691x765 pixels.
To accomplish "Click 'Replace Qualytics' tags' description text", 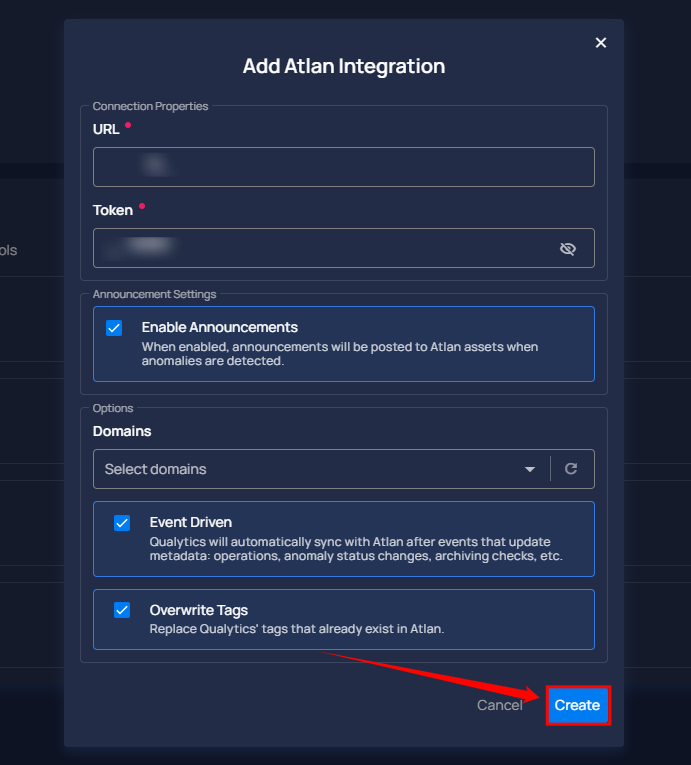I will [x=297, y=629].
